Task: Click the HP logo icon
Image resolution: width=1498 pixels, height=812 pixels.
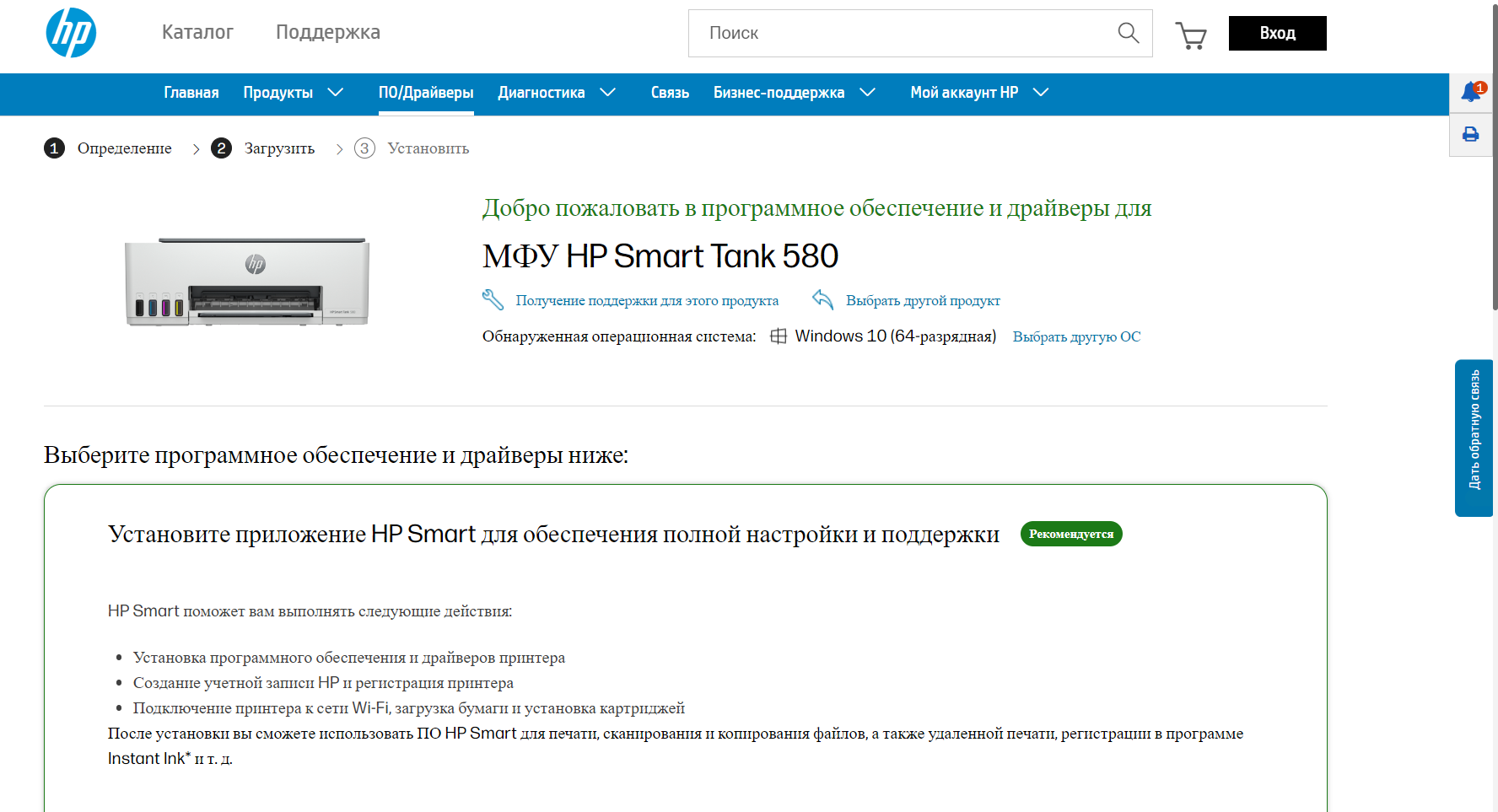Action: [x=71, y=33]
